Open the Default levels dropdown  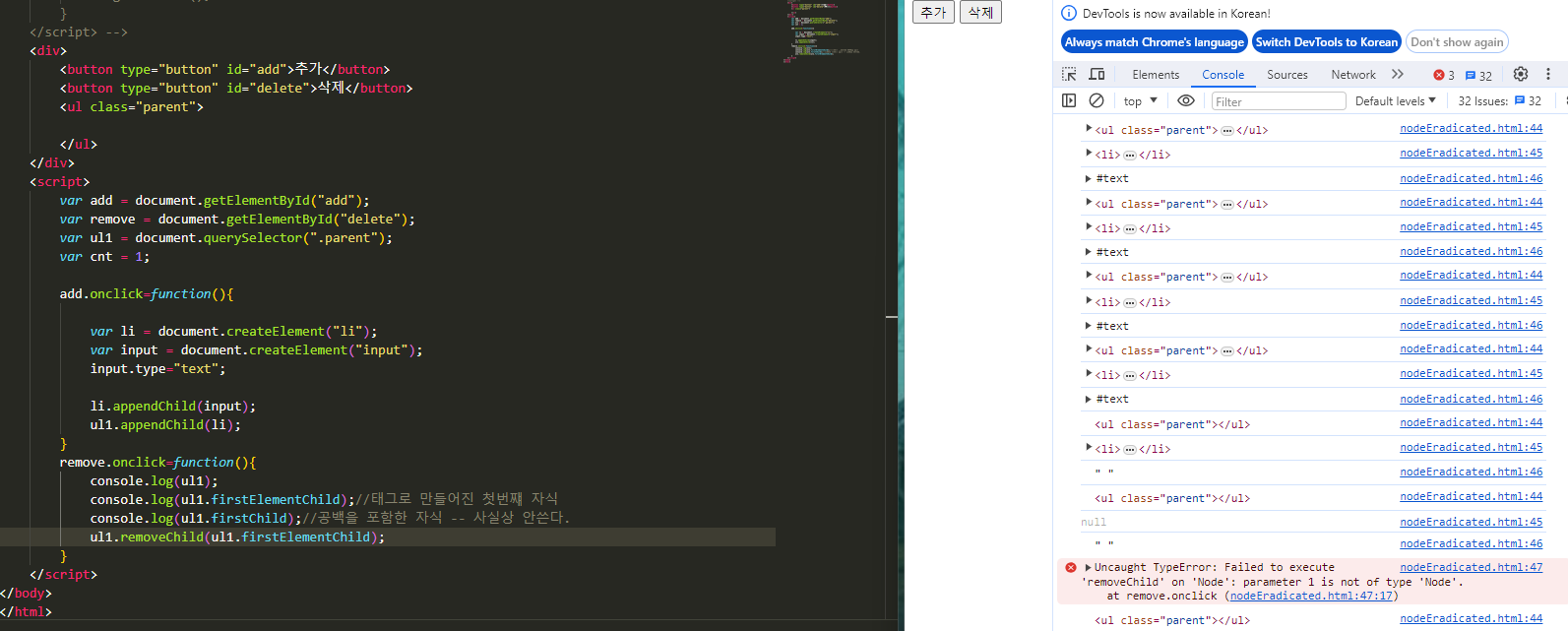click(x=1396, y=101)
